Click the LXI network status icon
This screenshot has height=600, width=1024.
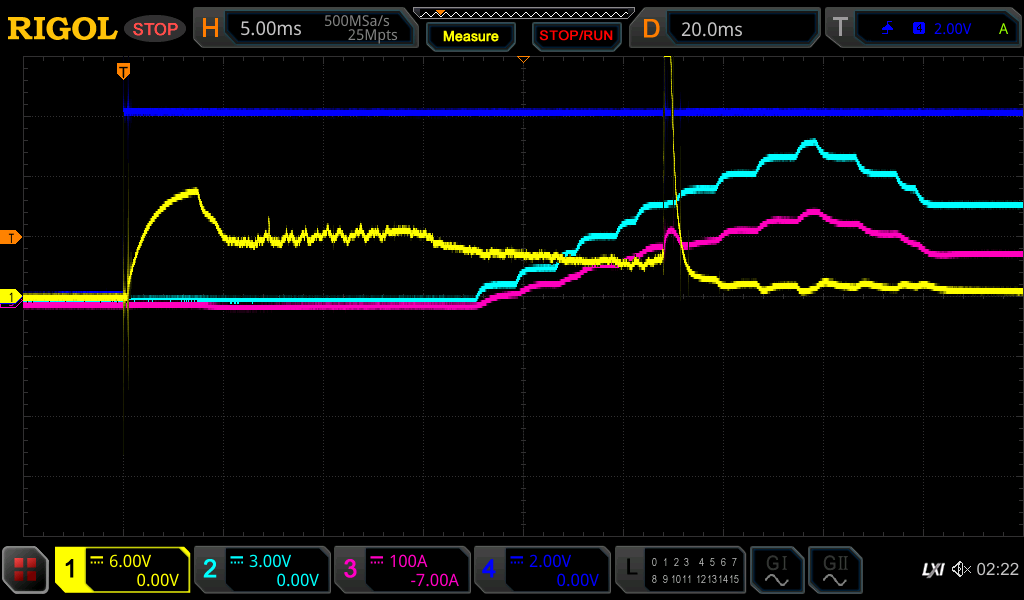coord(932,570)
